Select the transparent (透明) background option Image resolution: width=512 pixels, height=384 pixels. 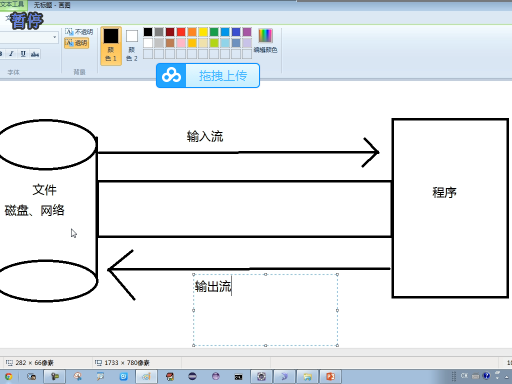[x=77, y=43]
